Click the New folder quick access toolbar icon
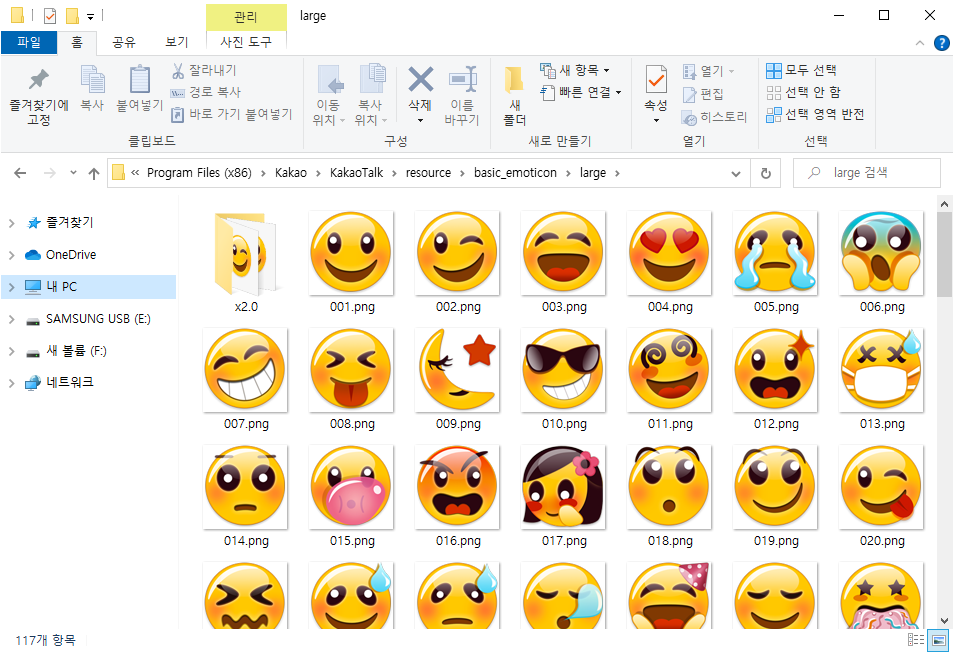The width and height of the screenshot is (954, 653). [72, 16]
